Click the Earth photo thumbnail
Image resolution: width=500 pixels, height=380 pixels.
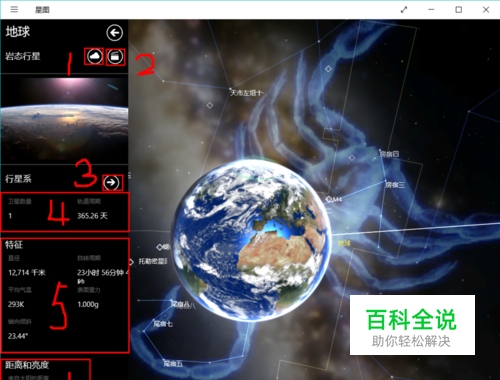coord(64,119)
